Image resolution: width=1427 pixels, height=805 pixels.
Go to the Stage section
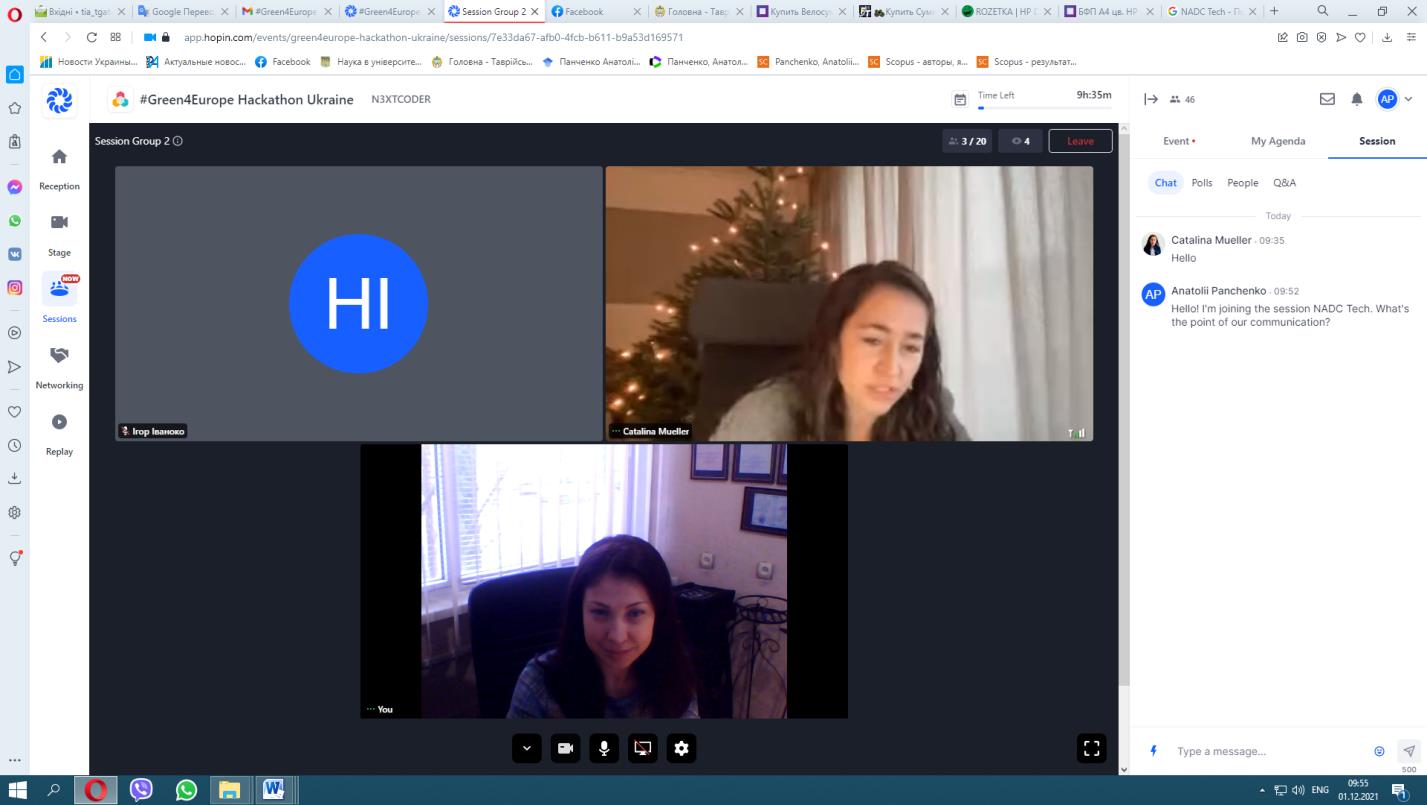(x=59, y=233)
